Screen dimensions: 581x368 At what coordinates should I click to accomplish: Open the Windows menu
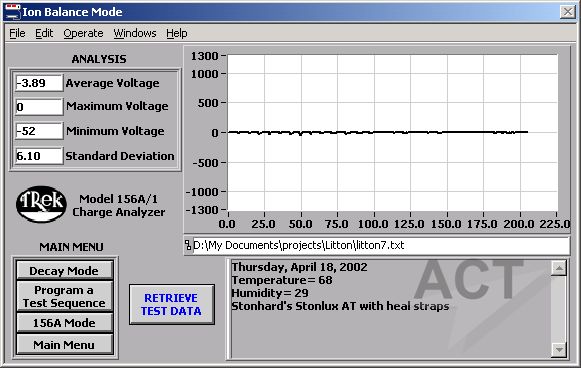[x=135, y=33]
